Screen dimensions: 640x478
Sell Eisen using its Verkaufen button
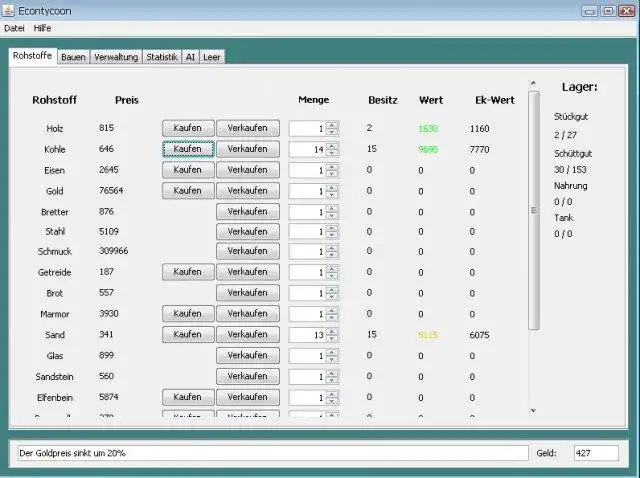coord(248,170)
